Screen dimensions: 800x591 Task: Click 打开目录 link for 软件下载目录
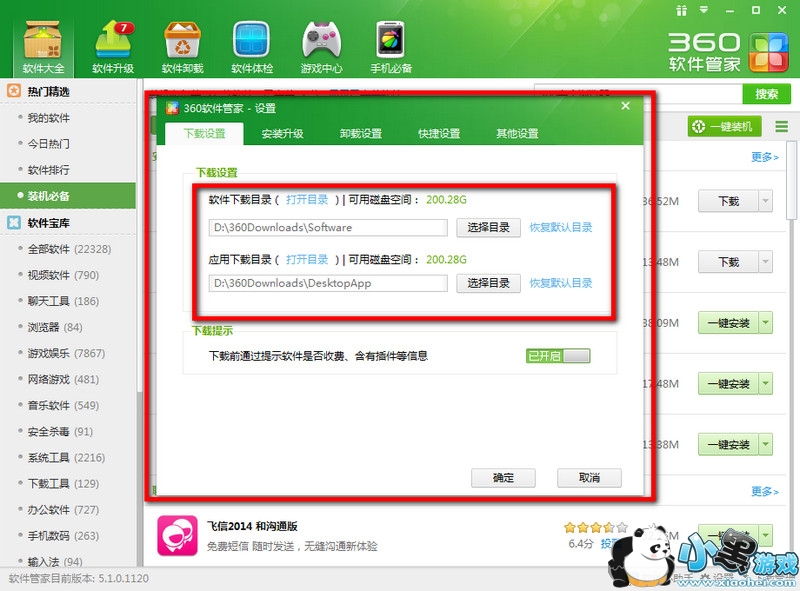[307, 200]
